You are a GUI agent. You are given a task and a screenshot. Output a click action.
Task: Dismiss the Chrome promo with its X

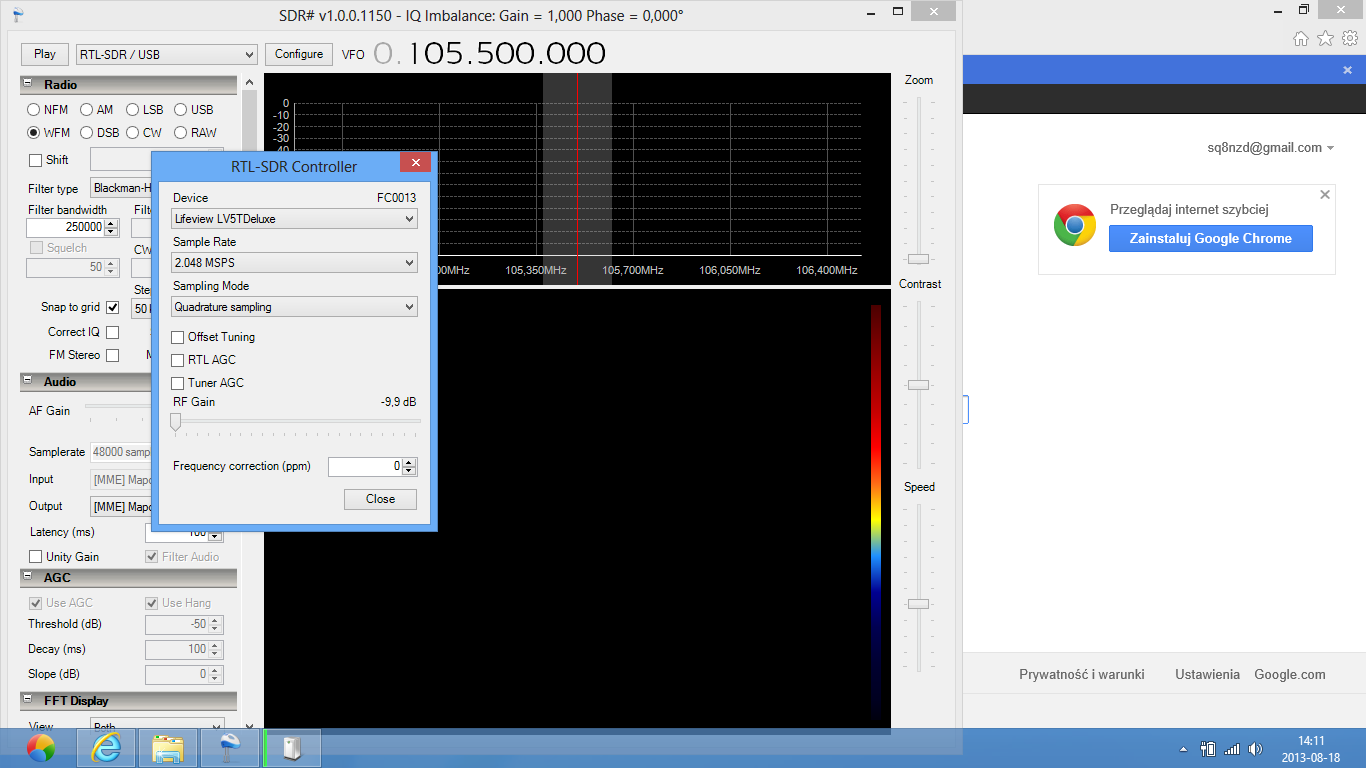tap(1325, 195)
